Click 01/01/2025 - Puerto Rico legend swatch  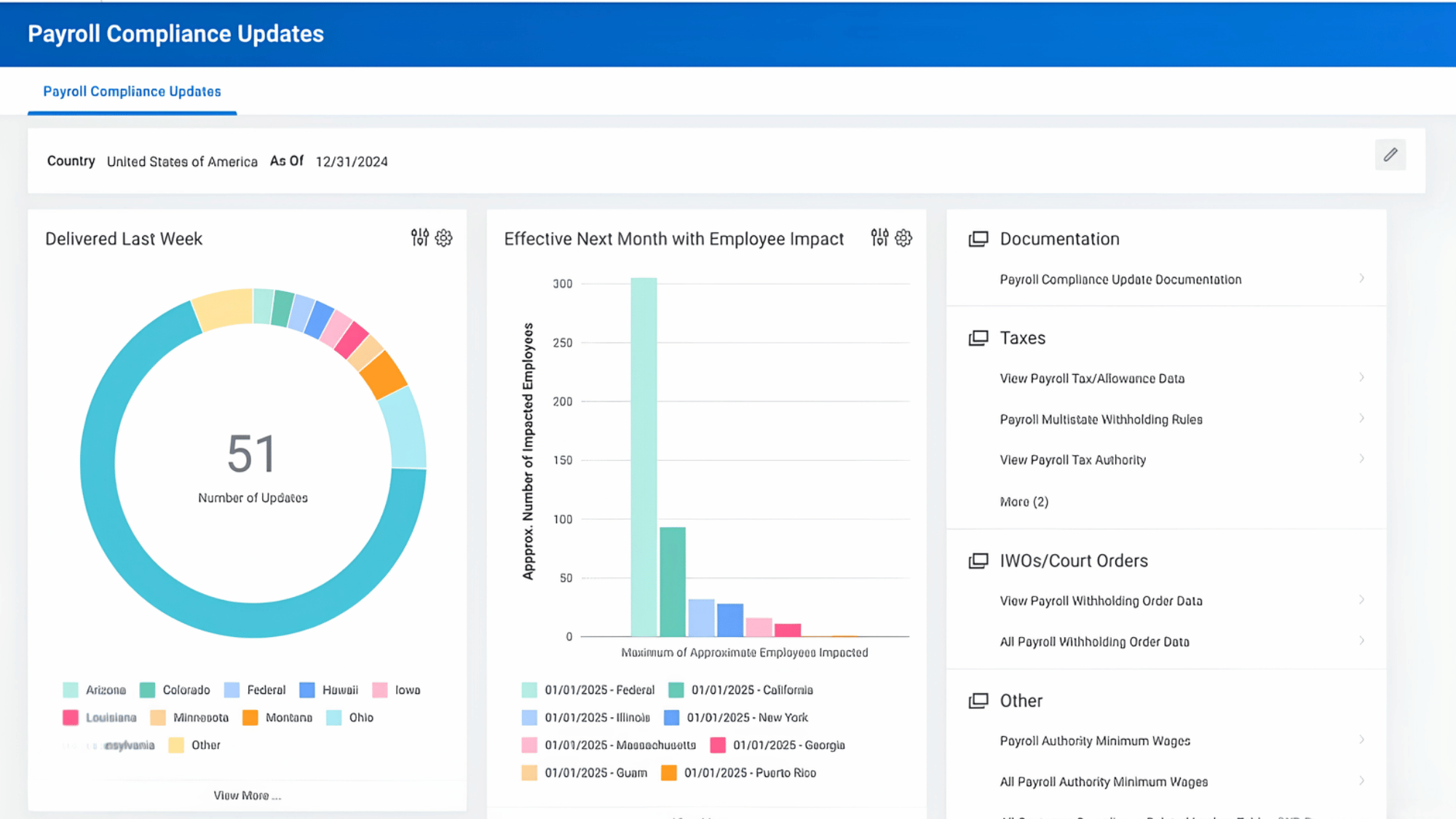tap(669, 773)
